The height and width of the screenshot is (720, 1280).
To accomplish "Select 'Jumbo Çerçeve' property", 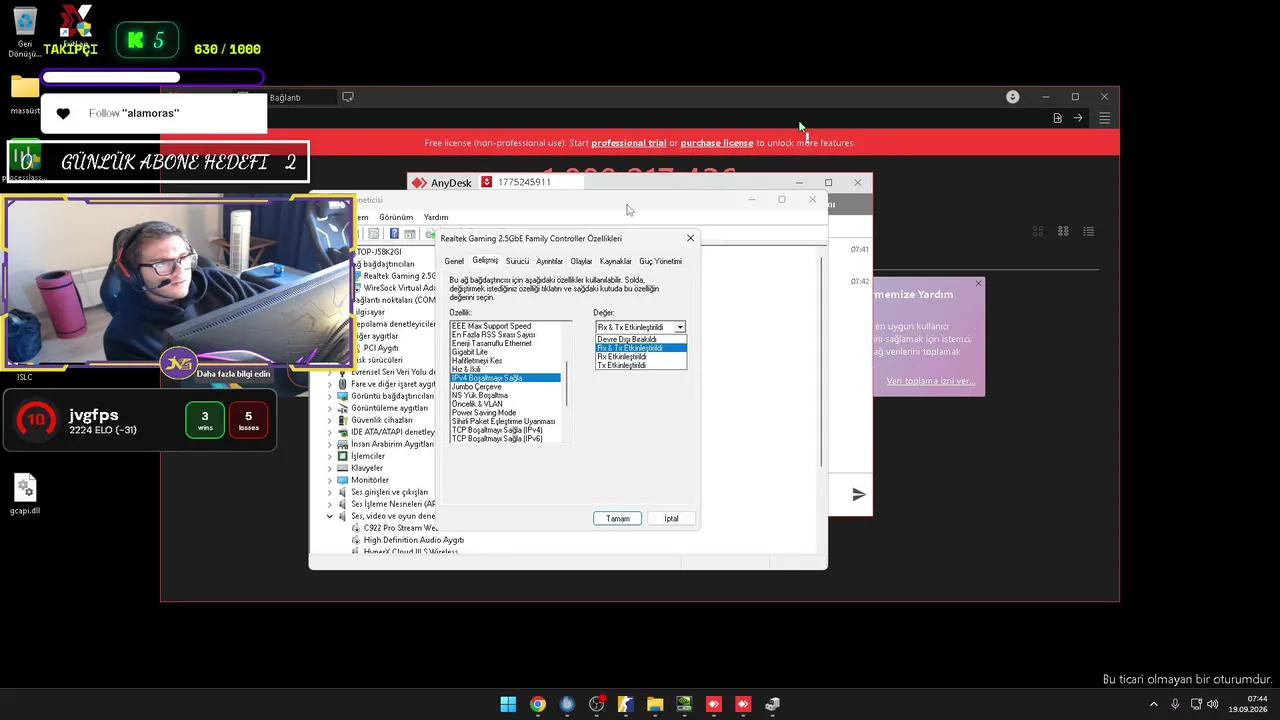I will 506,387.
